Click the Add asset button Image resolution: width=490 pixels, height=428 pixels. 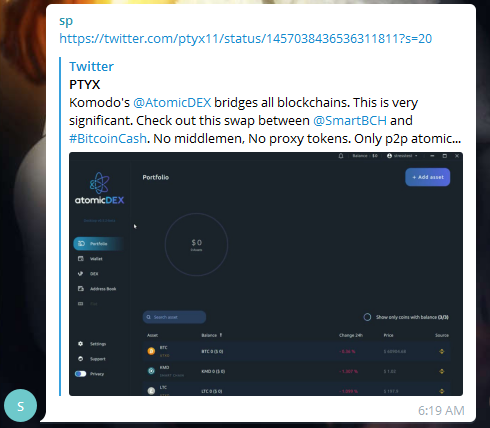pyautogui.click(x=428, y=177)
